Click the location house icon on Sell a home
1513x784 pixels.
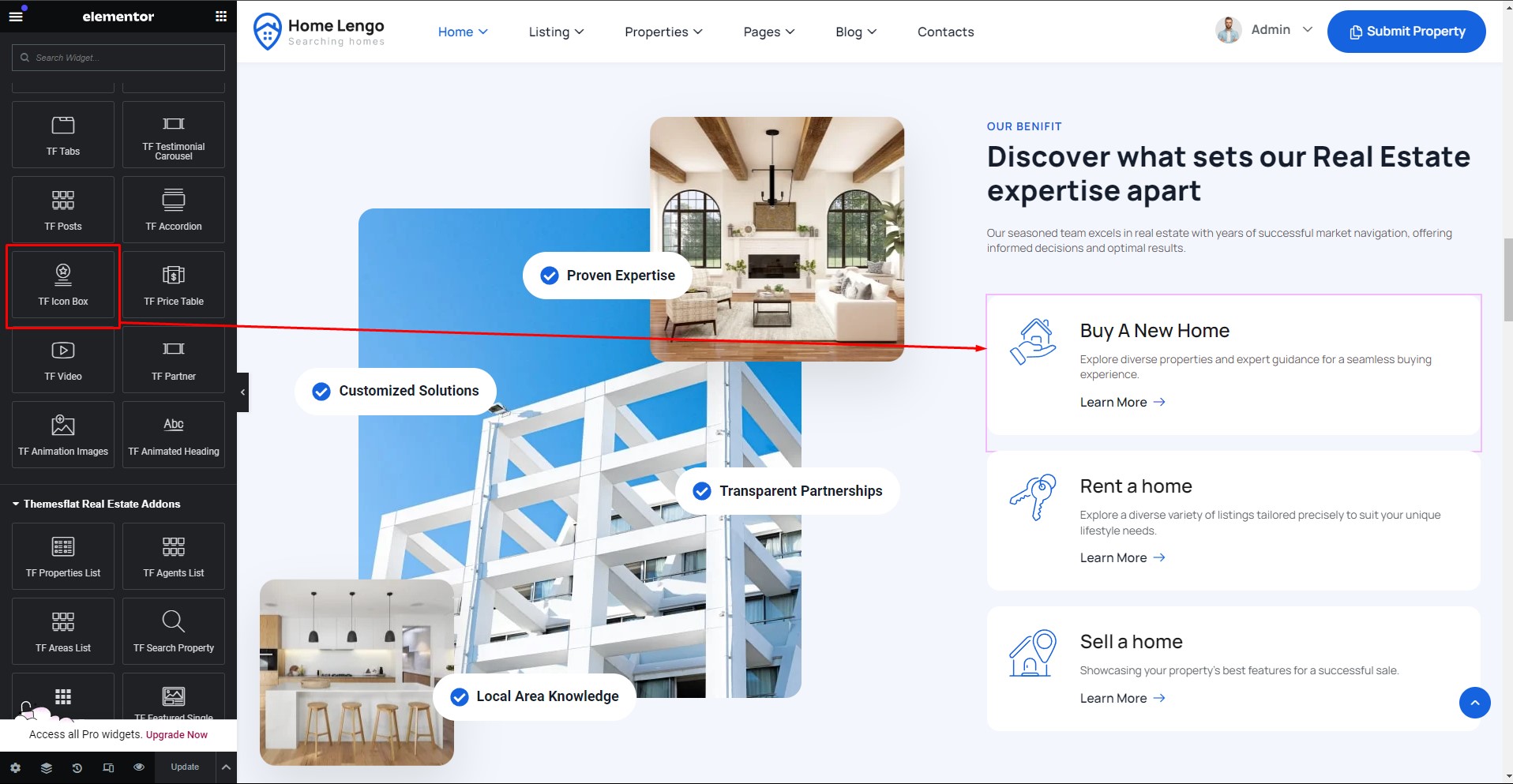[1033, 653]
